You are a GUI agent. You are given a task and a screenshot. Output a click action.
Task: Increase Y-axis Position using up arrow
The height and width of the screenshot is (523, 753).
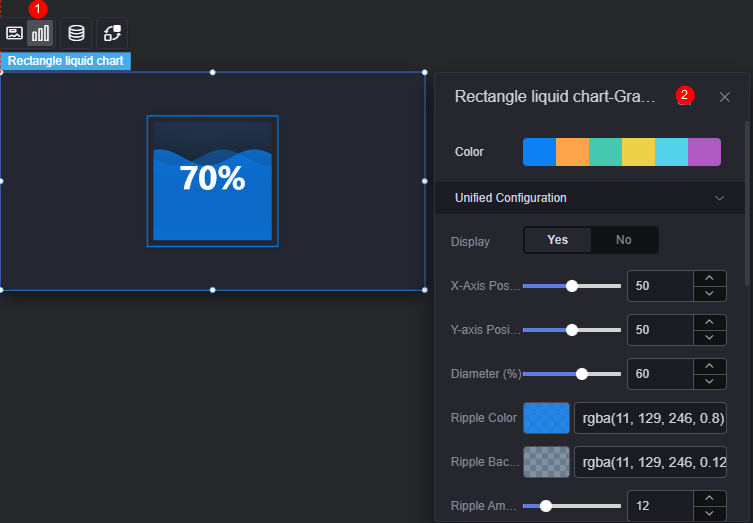pos(709,322)
